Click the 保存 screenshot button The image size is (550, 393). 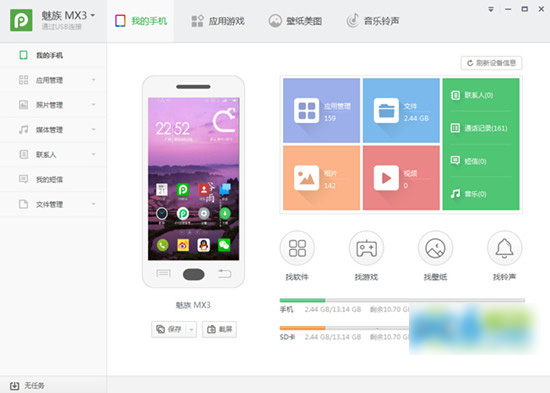[x=169, y=329]
